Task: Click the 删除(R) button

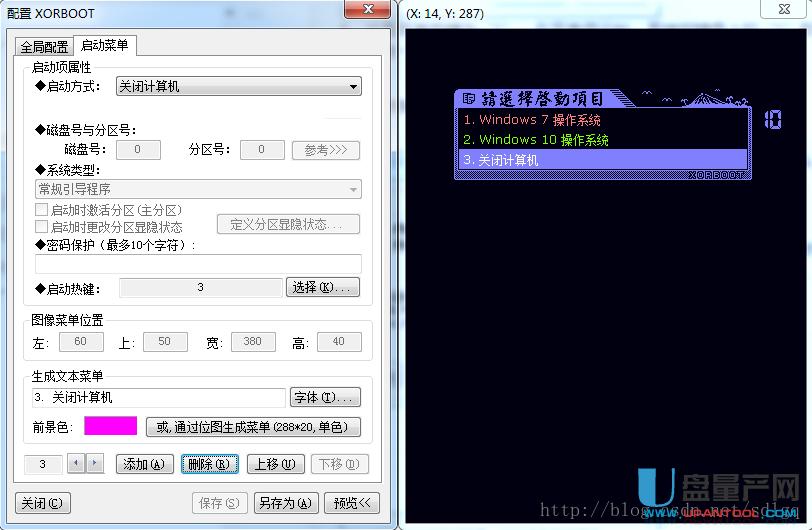Action: (210, 464)
